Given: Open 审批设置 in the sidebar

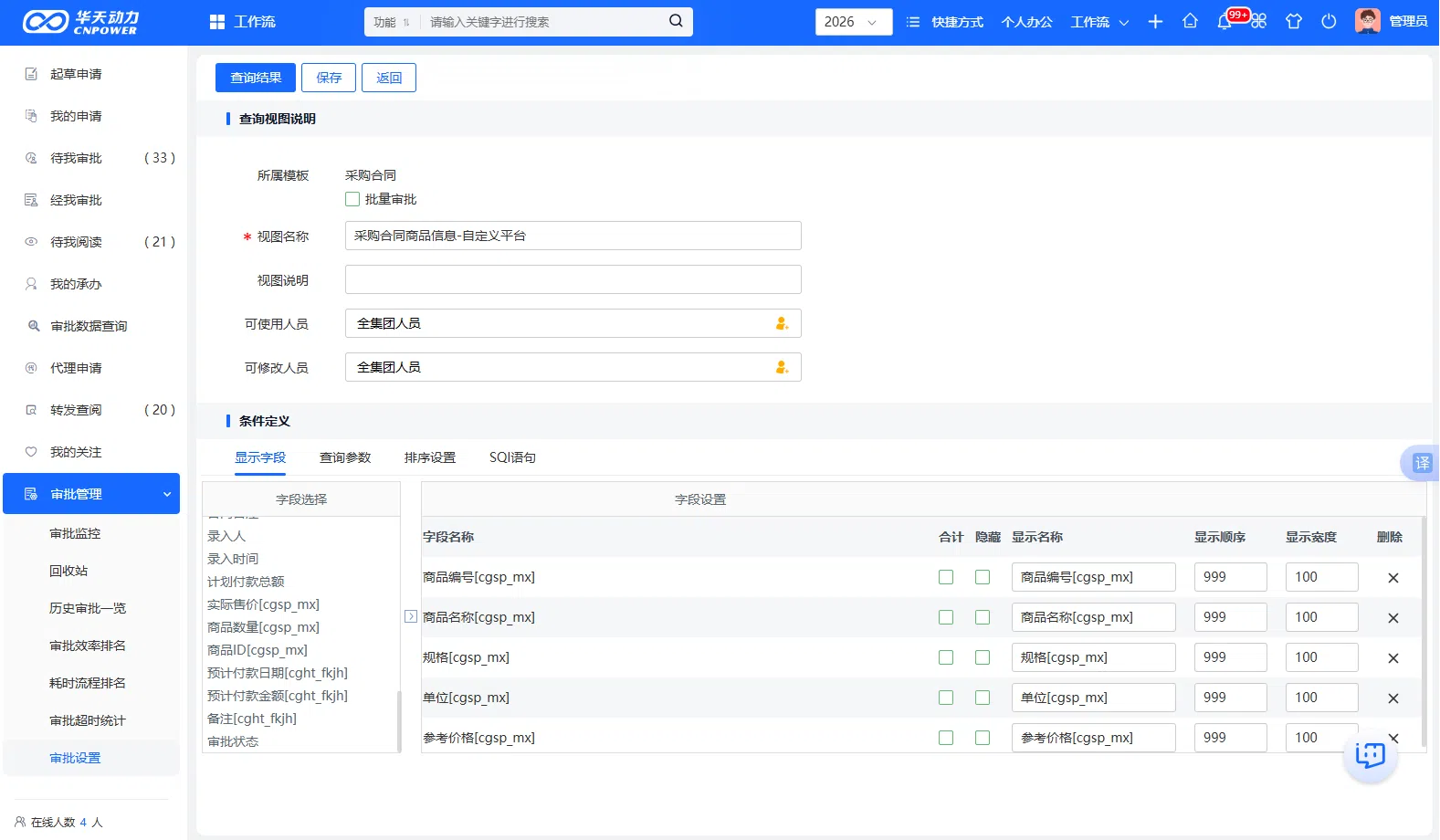Looking at the screenshot, I should pyautogui.click(x=75, y=758).
